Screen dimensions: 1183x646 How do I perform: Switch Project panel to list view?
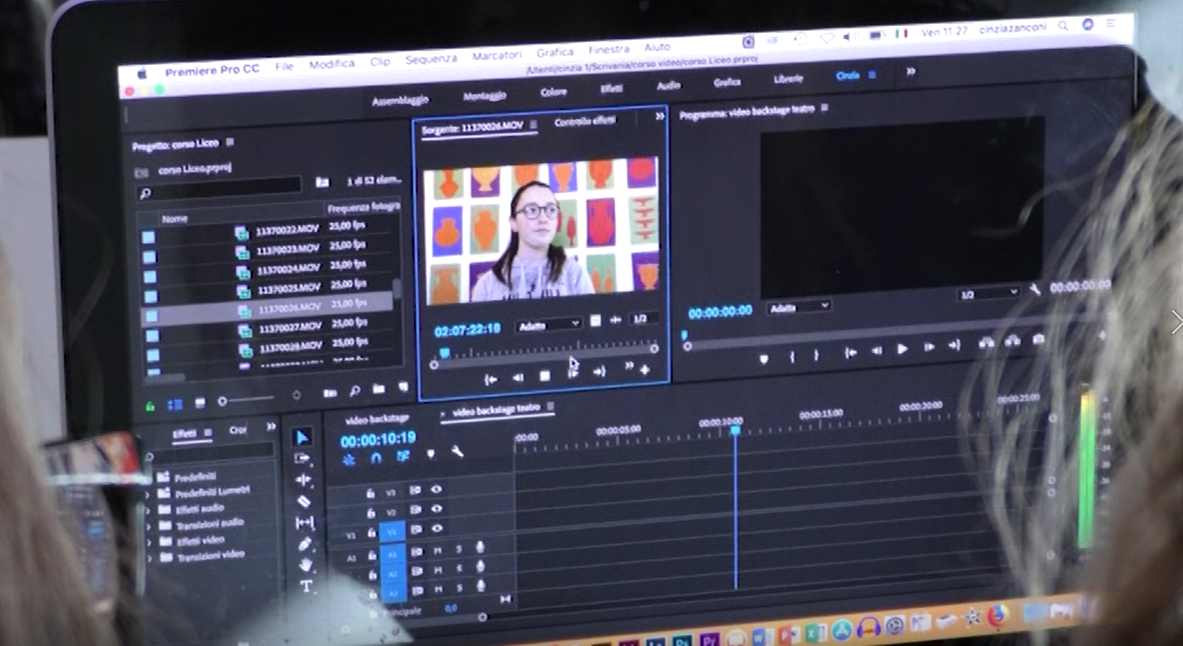(x=175, y=405)
